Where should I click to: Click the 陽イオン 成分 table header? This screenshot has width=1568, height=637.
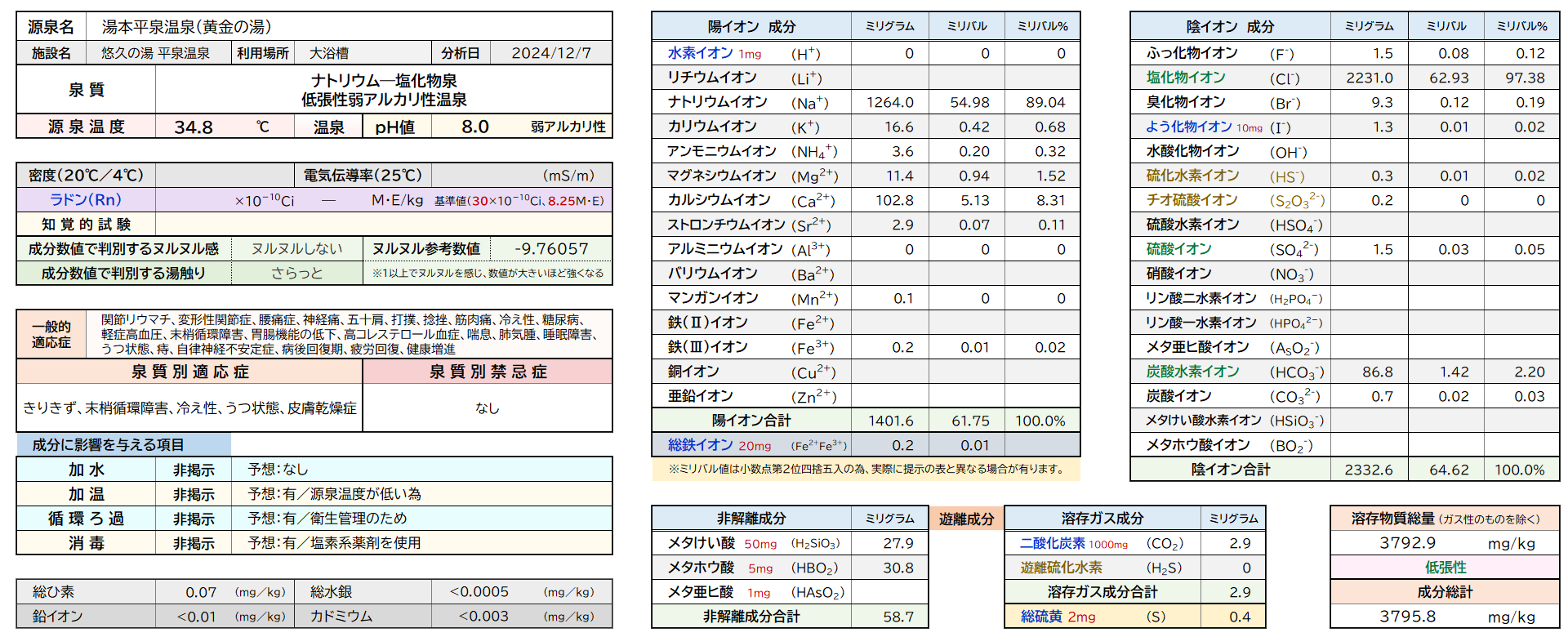(x=751, y=26)
